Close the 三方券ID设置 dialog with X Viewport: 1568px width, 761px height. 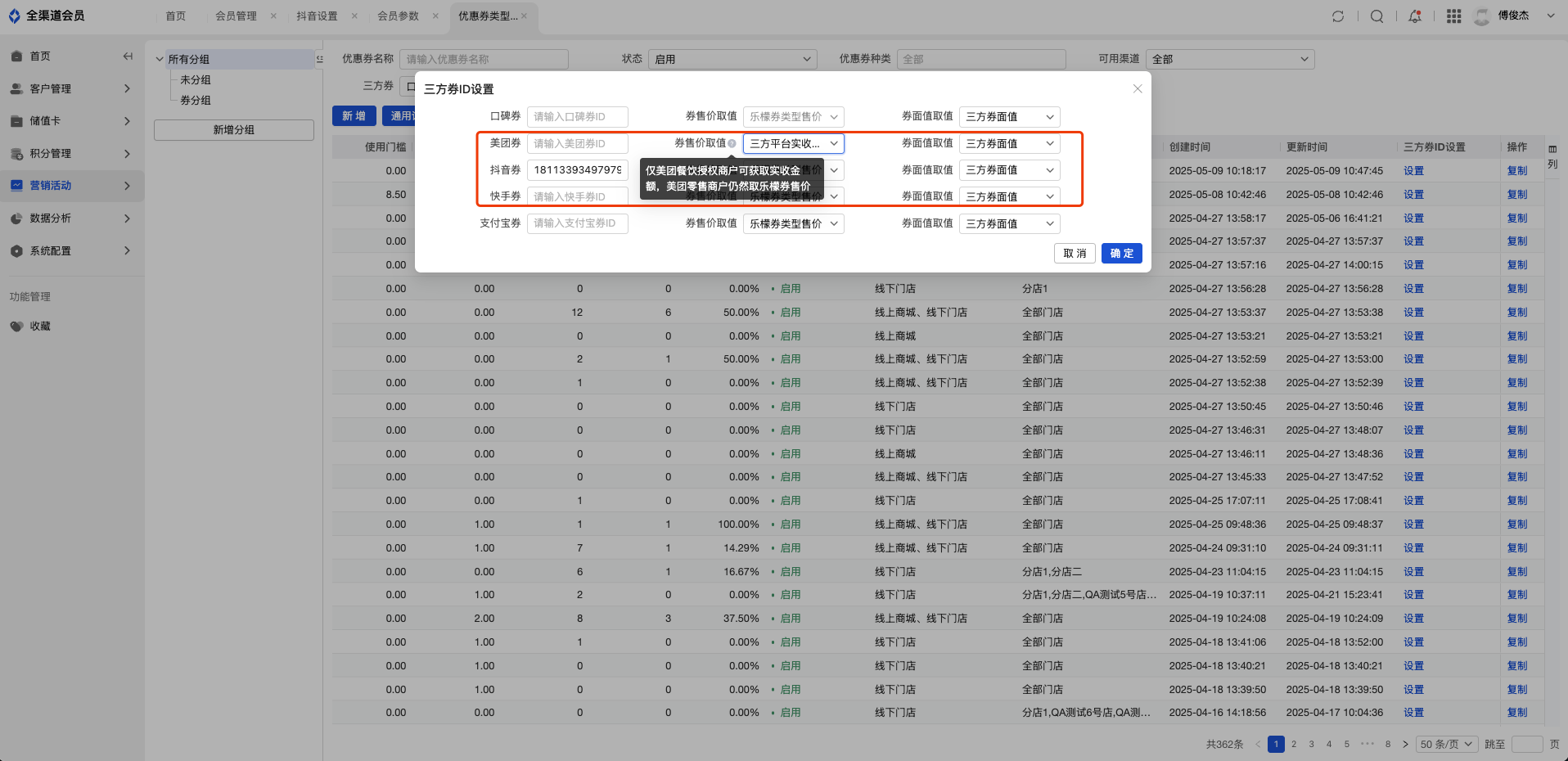(1138, 88)
